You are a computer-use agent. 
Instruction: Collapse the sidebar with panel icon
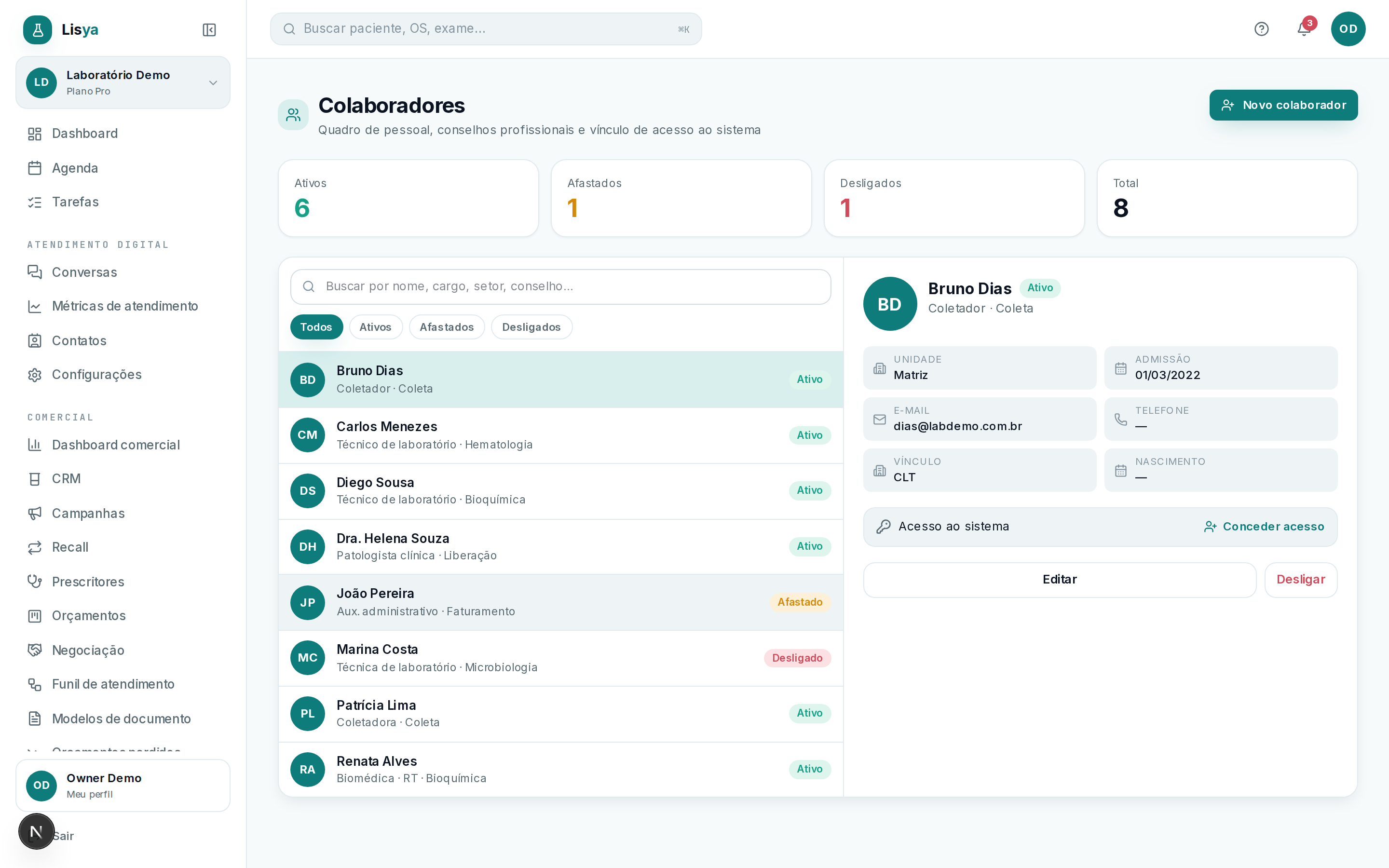209,30
